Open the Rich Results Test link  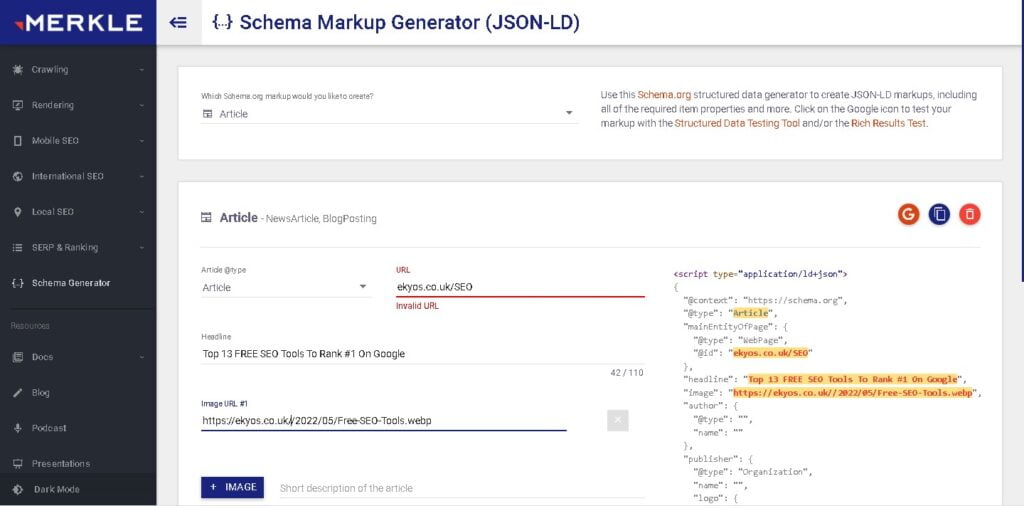coord(888,123)
